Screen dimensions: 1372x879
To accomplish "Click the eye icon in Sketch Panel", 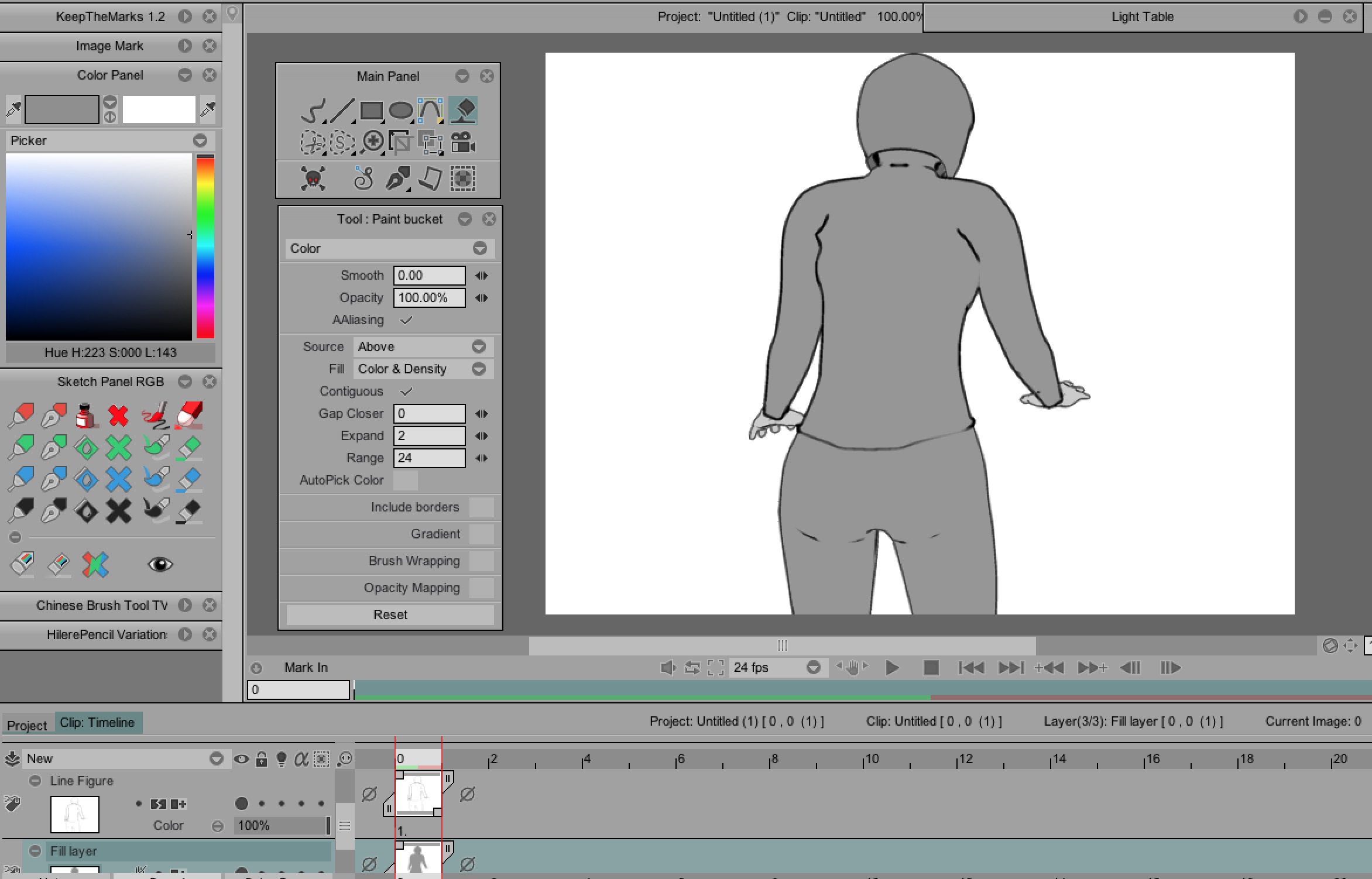I will 160,564.
